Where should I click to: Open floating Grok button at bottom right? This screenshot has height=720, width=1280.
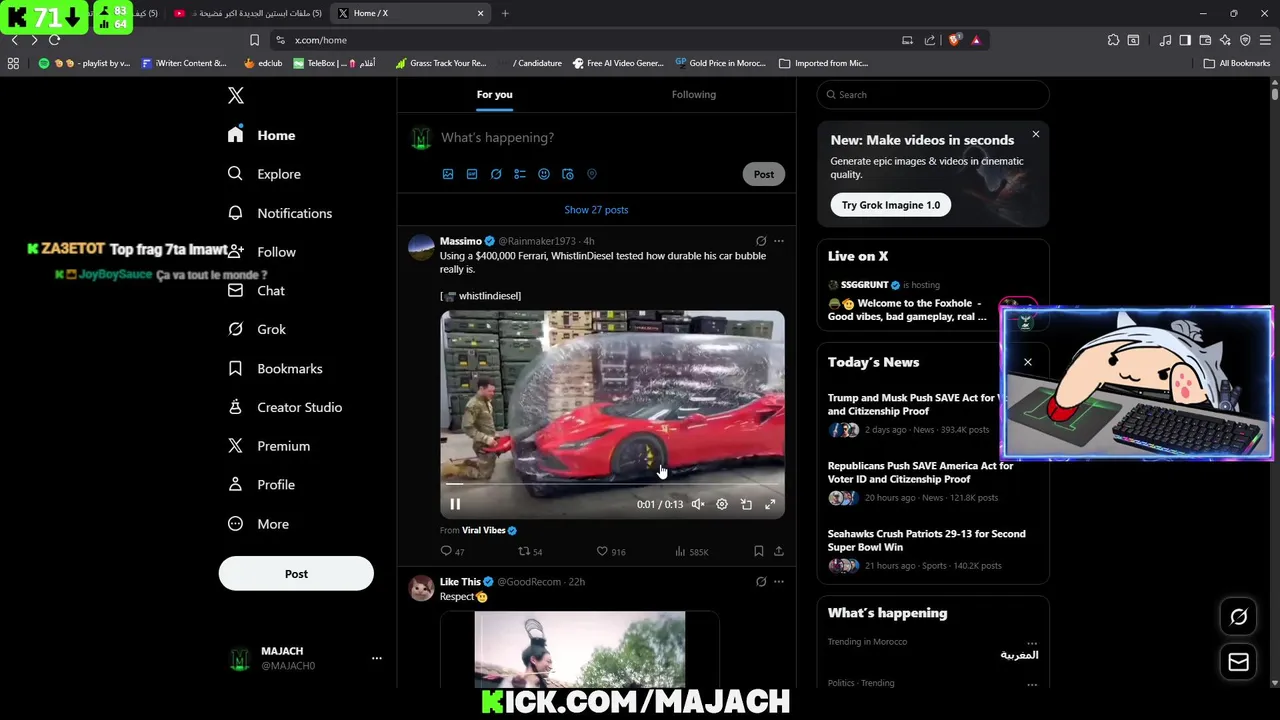click(x=1238, y=617)
